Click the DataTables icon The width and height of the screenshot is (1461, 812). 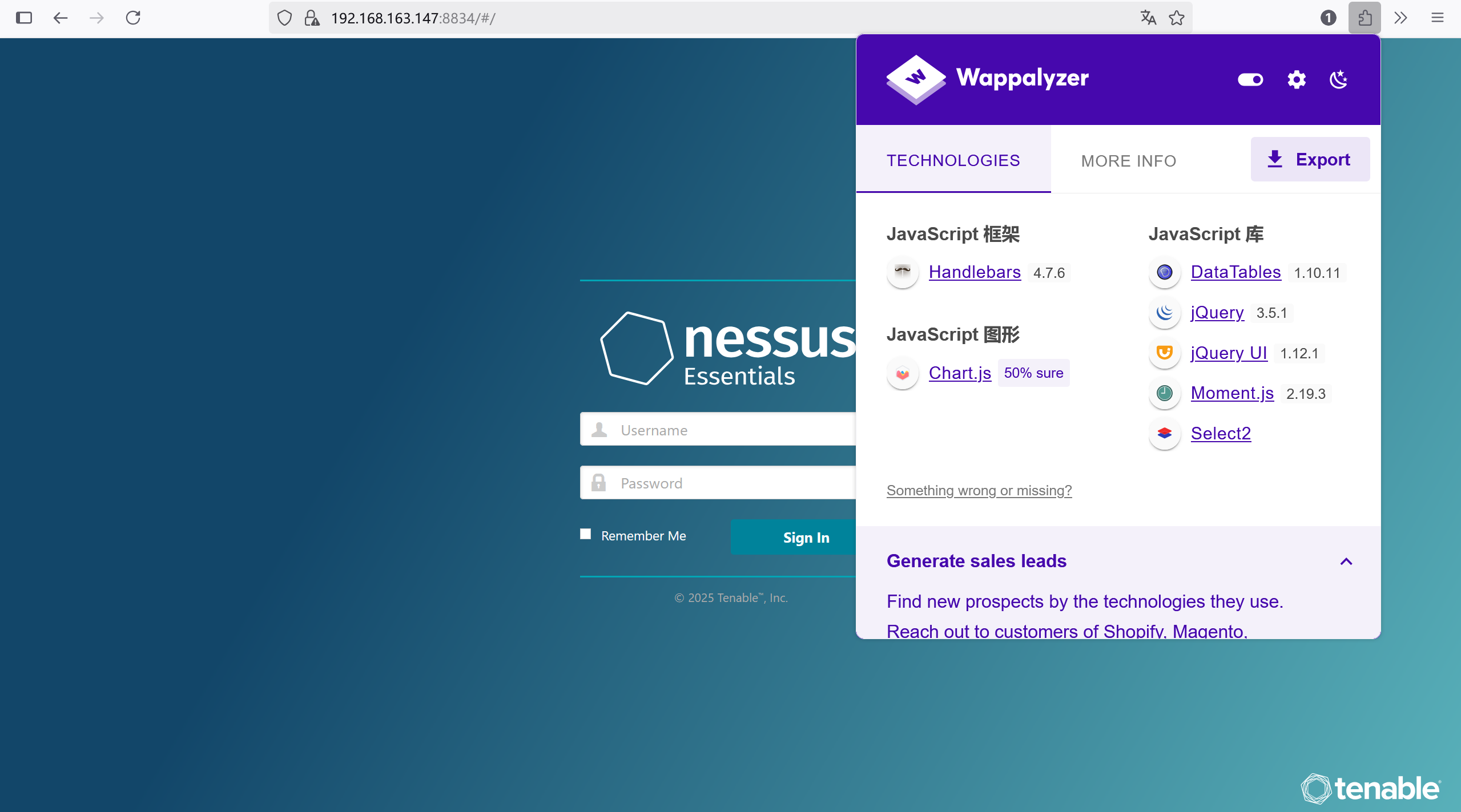(1165, 272)
